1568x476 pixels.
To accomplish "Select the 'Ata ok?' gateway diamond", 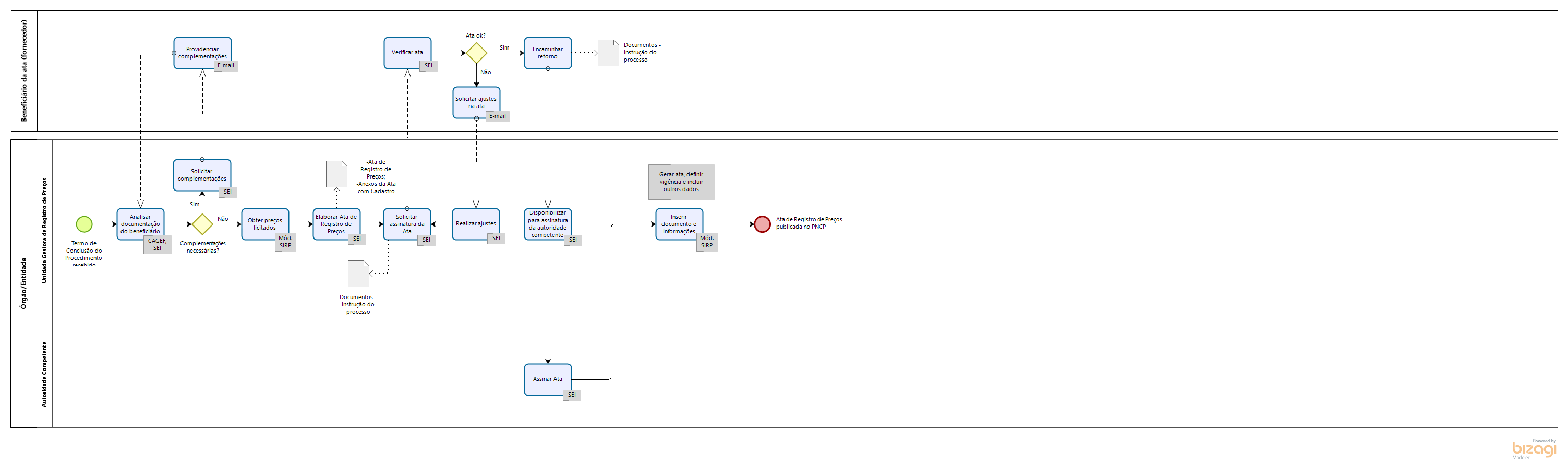I will 476,53.
